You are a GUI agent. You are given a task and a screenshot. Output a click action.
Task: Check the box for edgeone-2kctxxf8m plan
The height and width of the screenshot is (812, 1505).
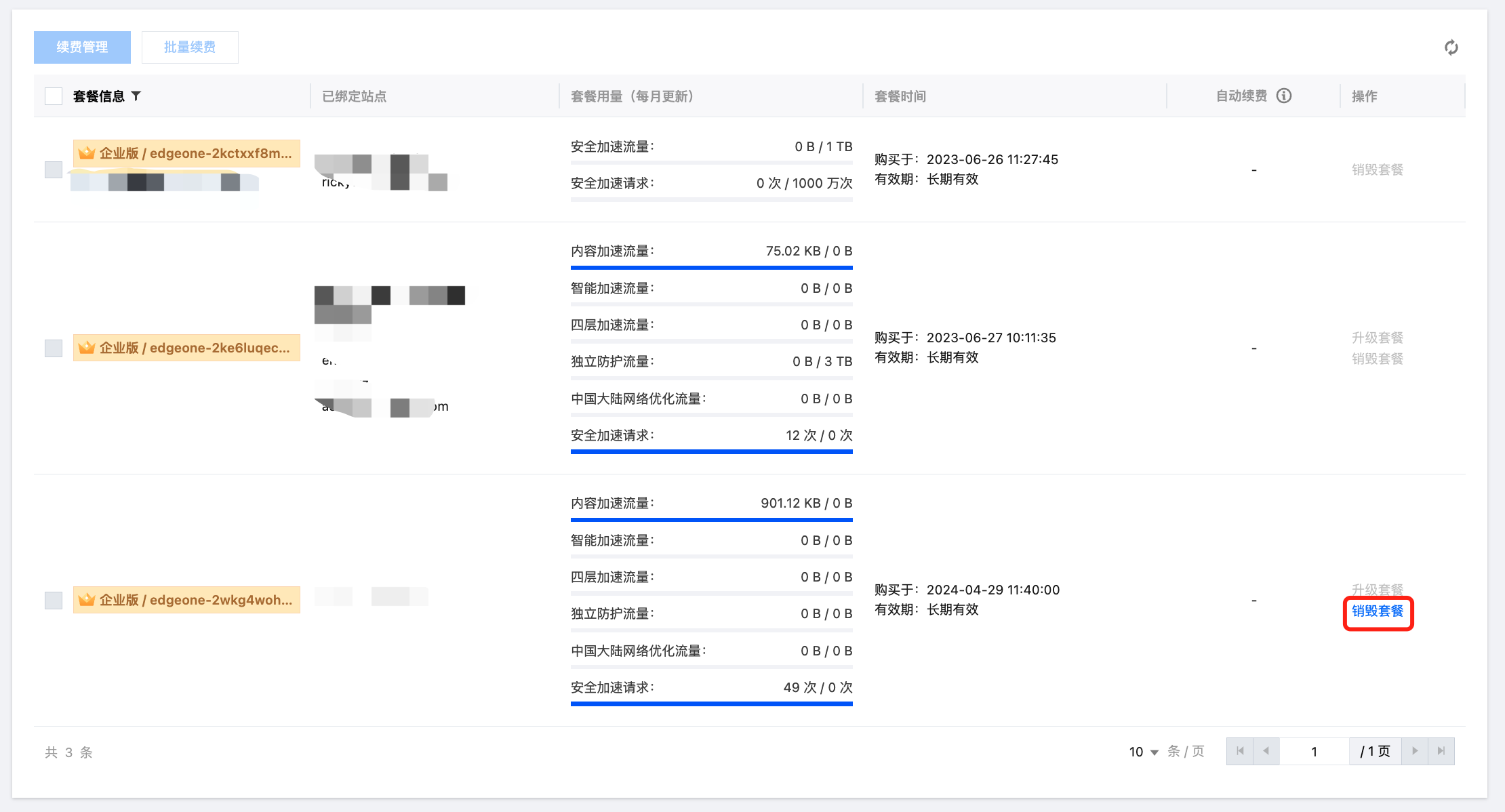[54, 169]
